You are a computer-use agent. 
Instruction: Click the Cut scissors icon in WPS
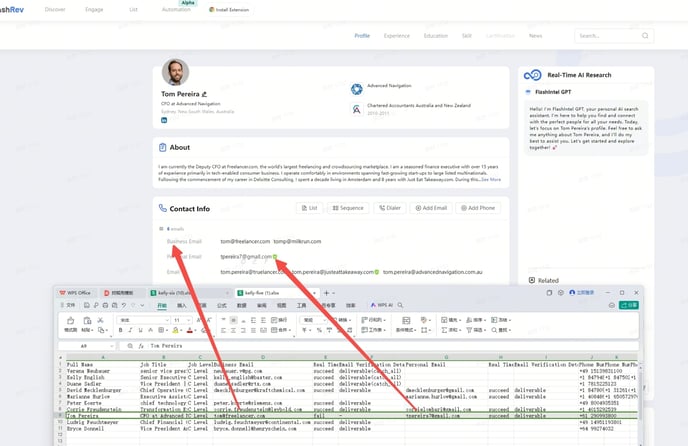pos(100,320)
